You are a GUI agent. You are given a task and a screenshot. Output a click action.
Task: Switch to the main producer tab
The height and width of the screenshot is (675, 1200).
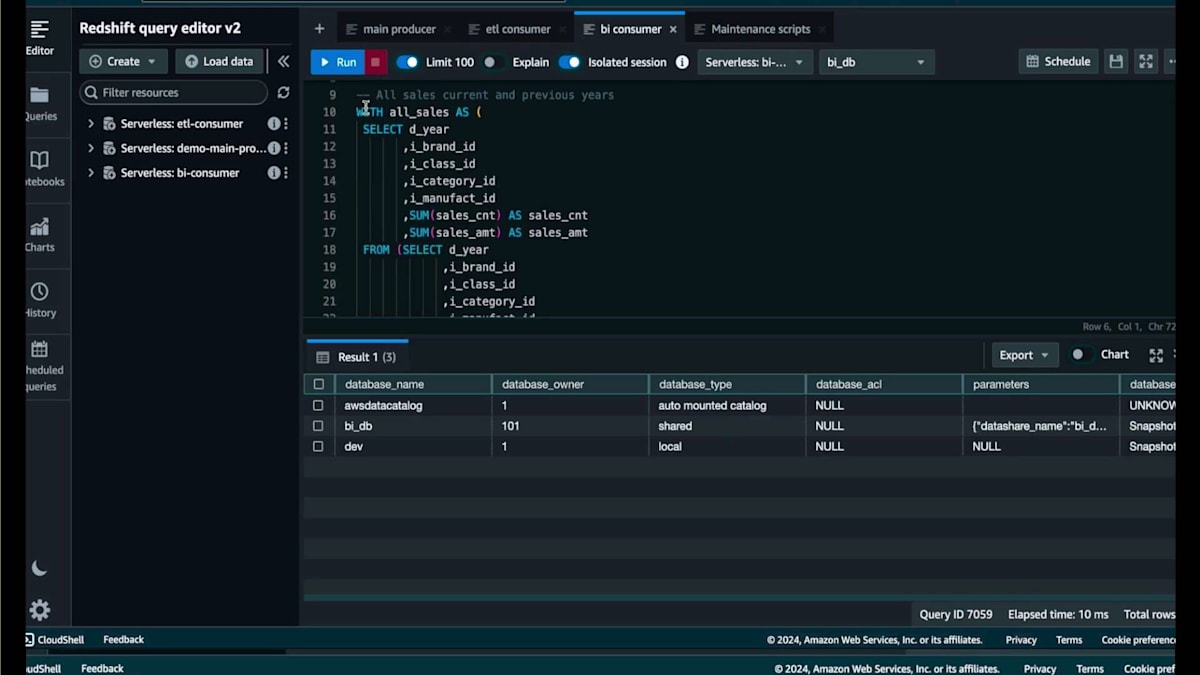[x=398, y=29]
